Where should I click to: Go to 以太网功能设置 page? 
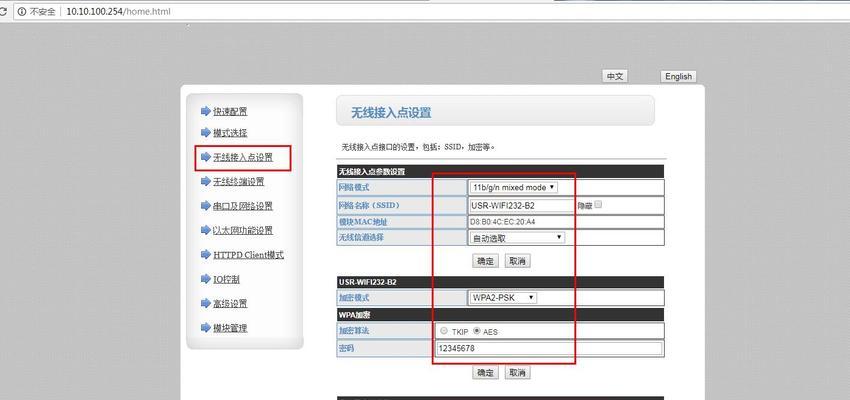[243, 230]
